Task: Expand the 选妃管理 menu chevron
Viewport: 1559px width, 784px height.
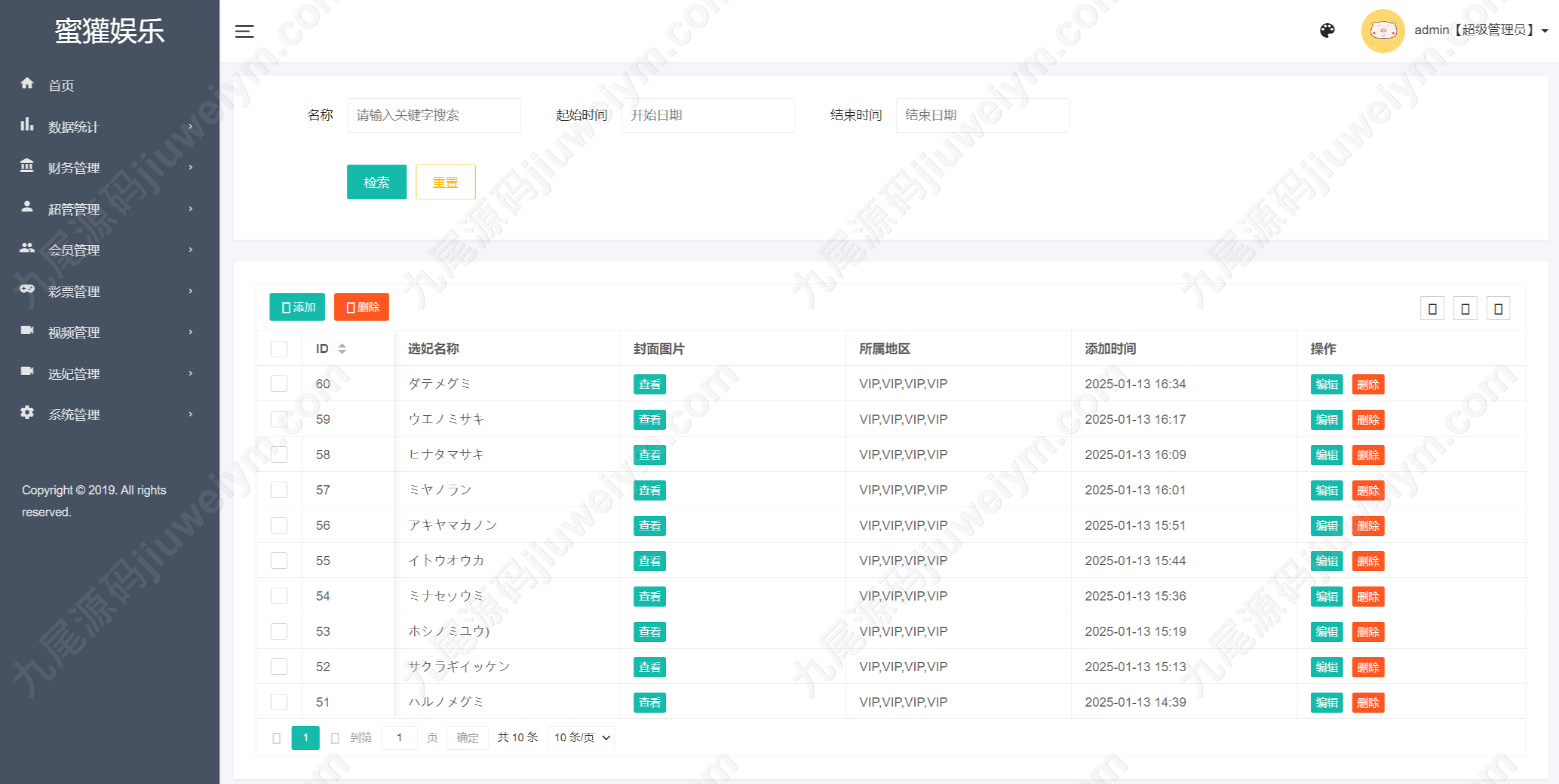Action: click(x=191, y=374)
